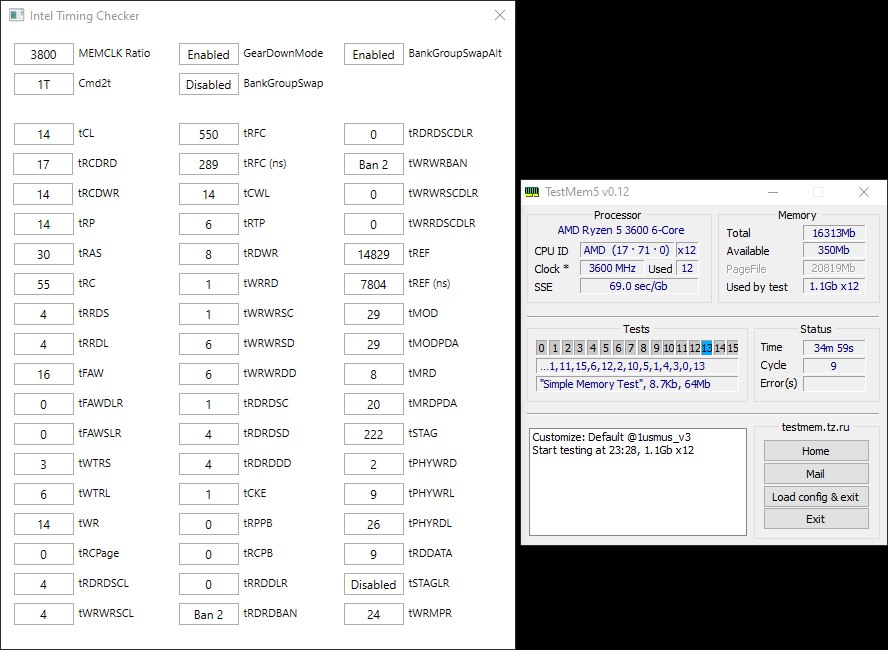
Task: Click the tWRRD value field
Action: coord(208,284)
